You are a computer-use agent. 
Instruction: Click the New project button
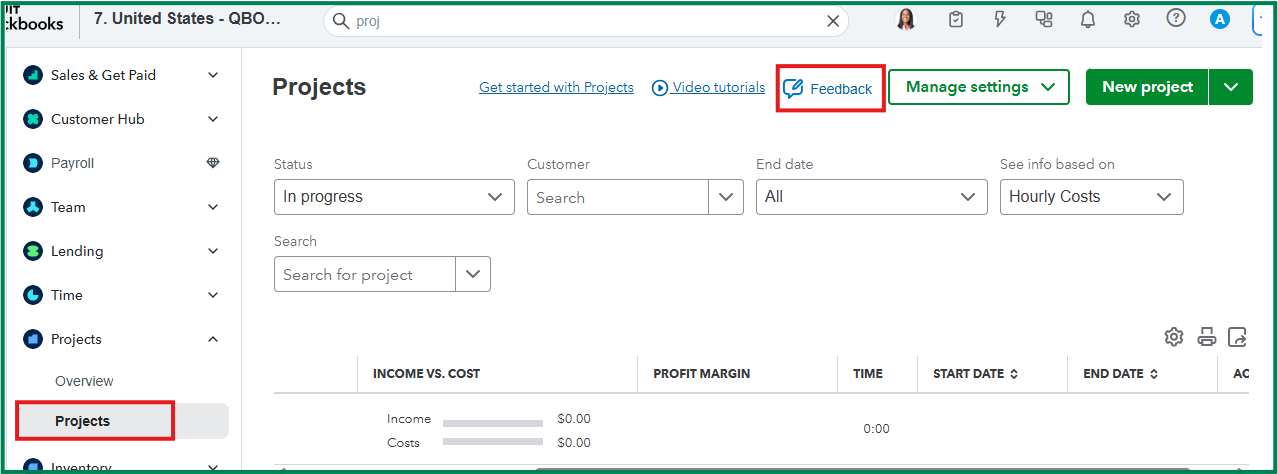1147,87
